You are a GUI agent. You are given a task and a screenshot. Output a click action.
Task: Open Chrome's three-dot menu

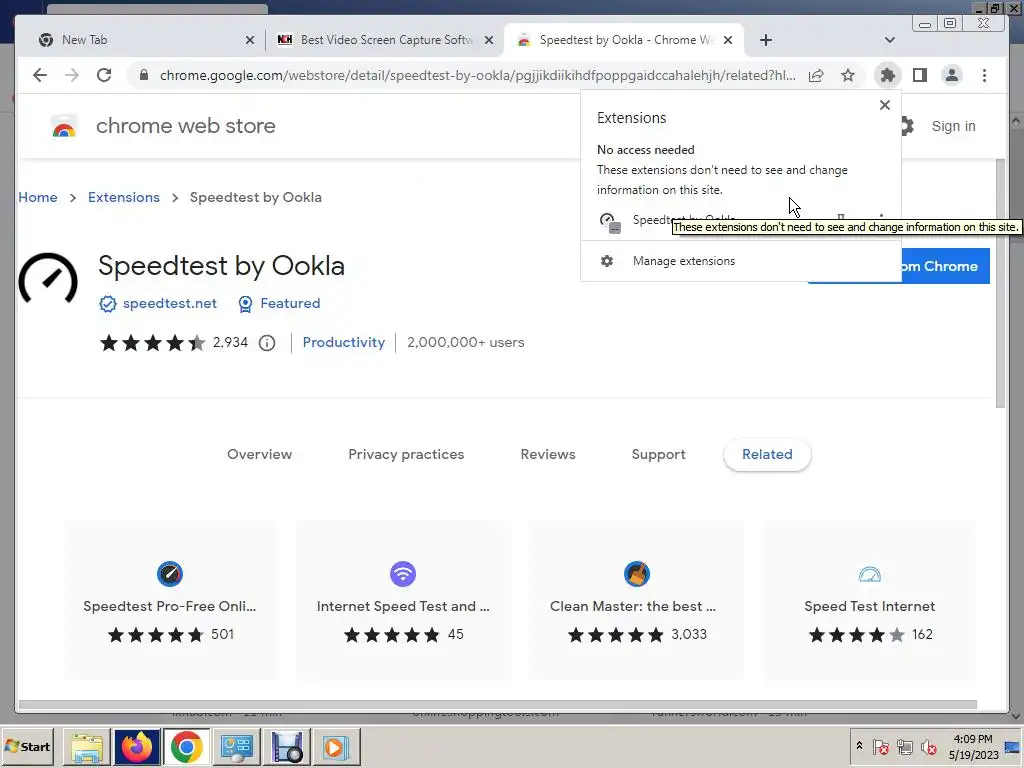(x=984, y=75)
